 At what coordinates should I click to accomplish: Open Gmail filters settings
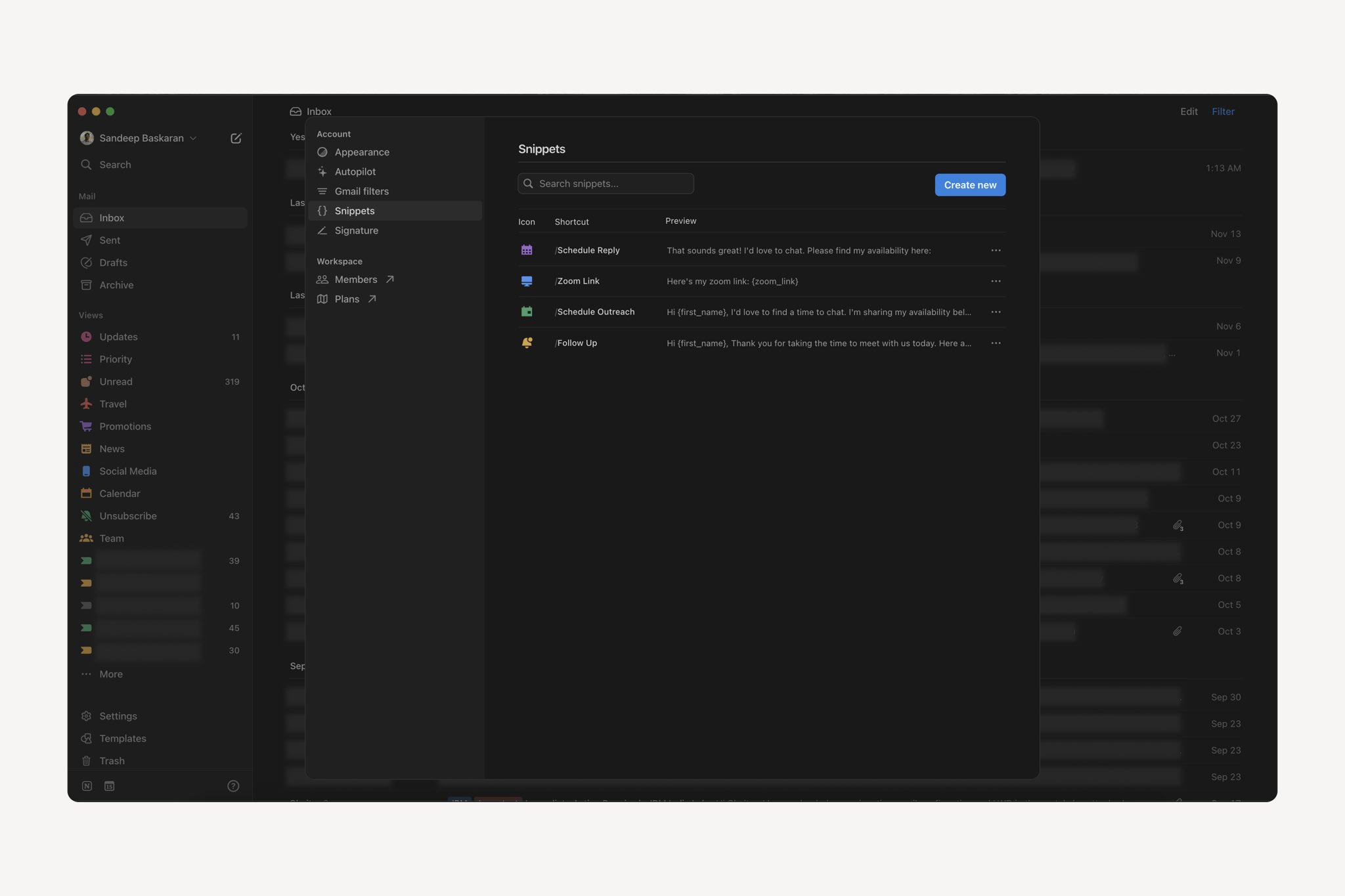tap(361, 191)
